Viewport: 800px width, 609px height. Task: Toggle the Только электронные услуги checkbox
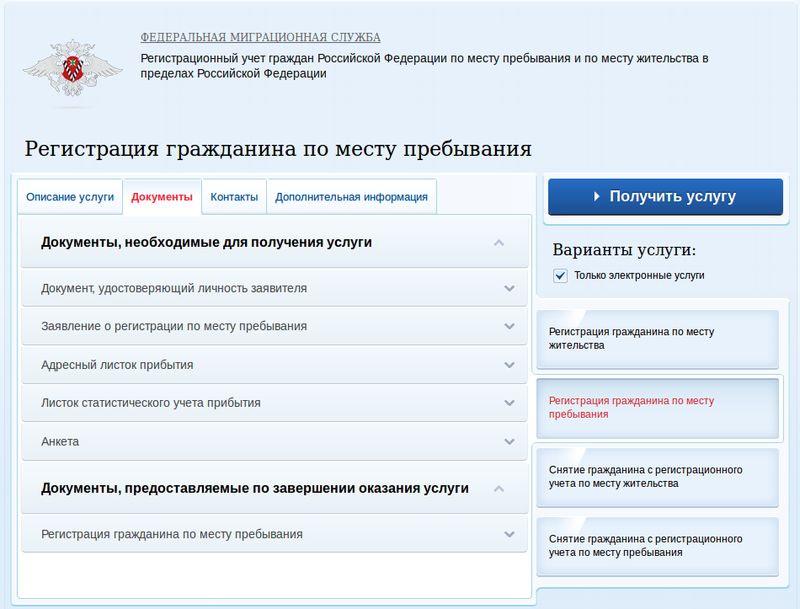[560, 275]
